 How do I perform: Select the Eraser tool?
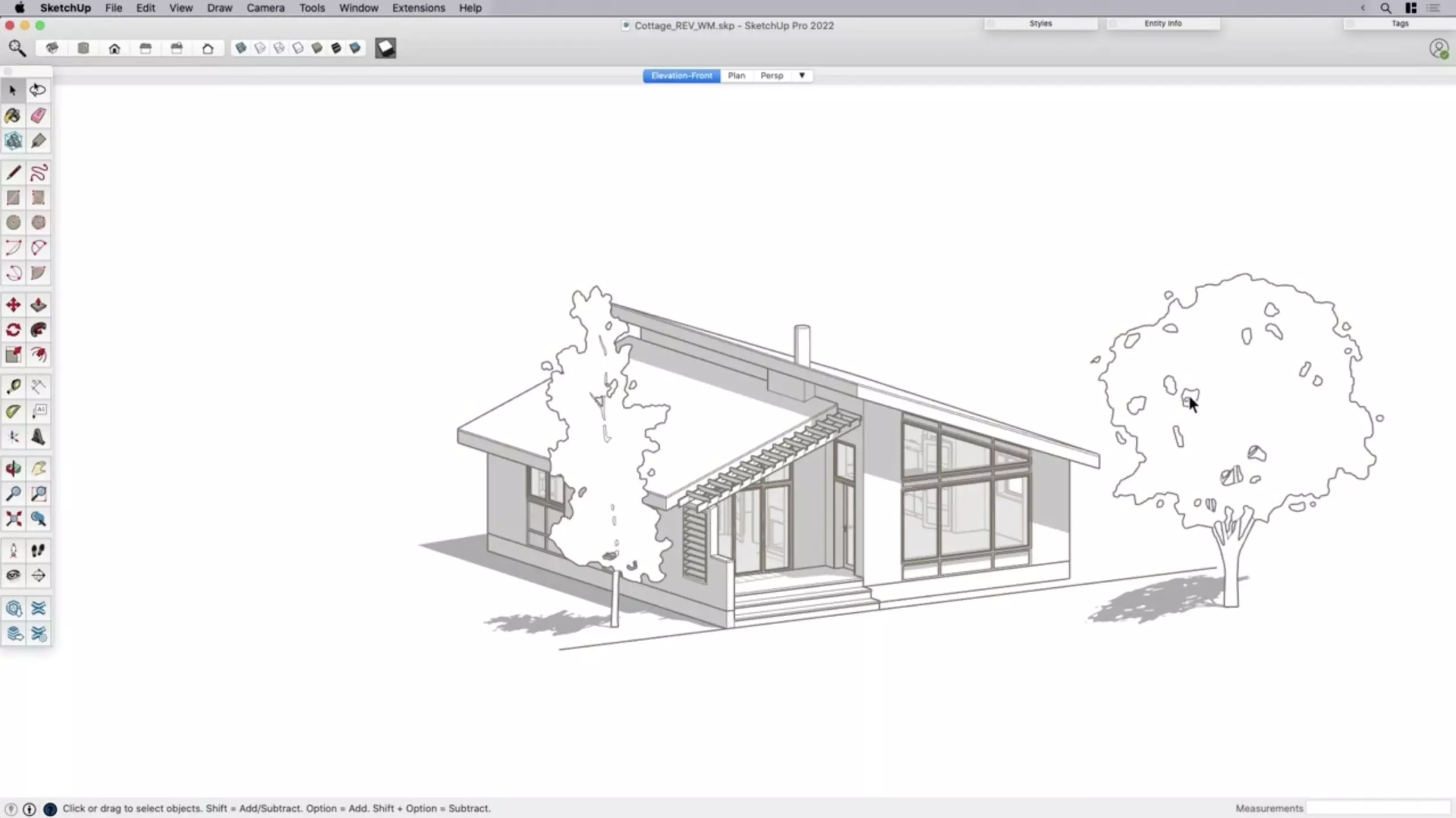[x=38, y=115]
